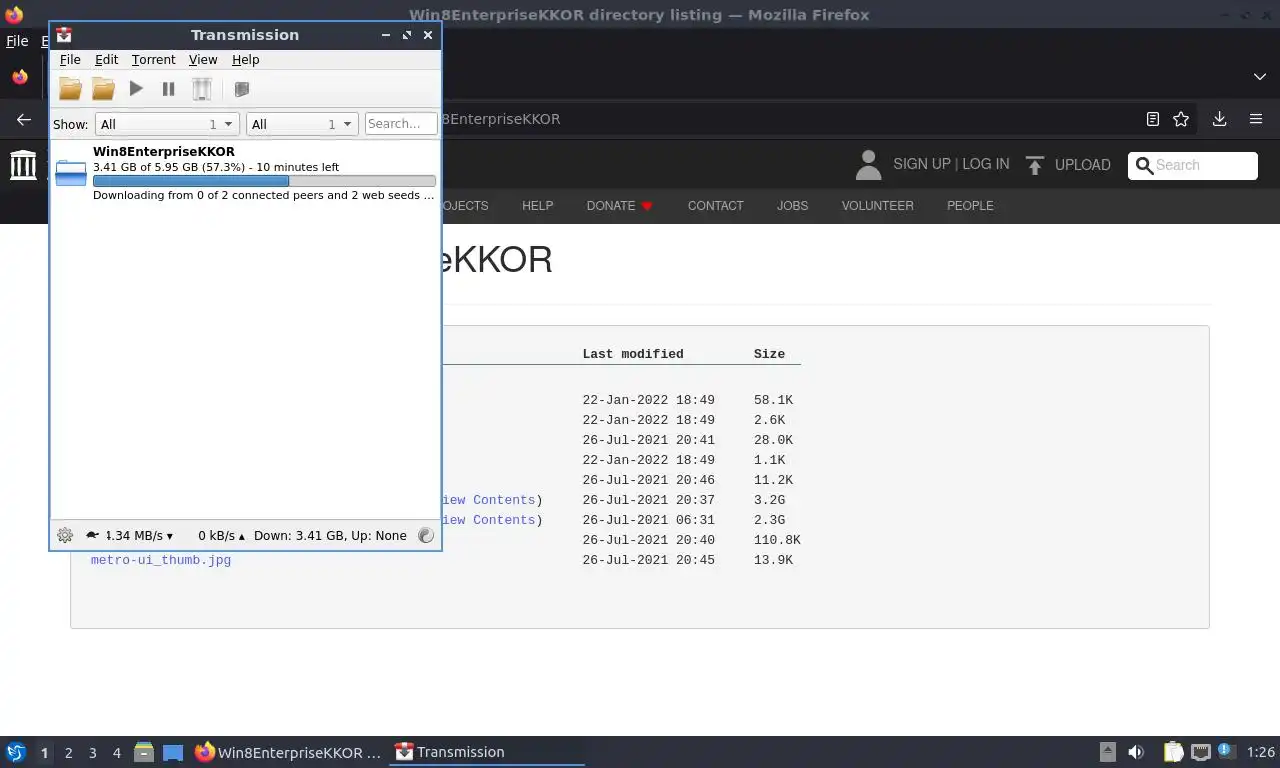Viewport: 1280px width, 768px height.
Task: Open Firefox's File menu at the window's left edge
Action: tap(17, 42)
